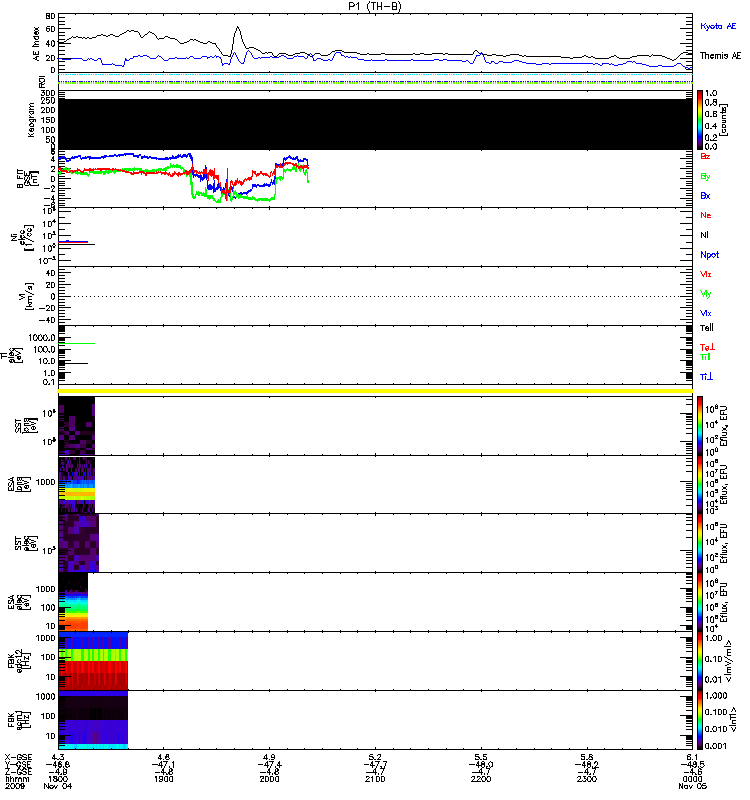Select the Kyoto AE legend label
Viewport: 750px width, 800px height.
coord(718,27)
